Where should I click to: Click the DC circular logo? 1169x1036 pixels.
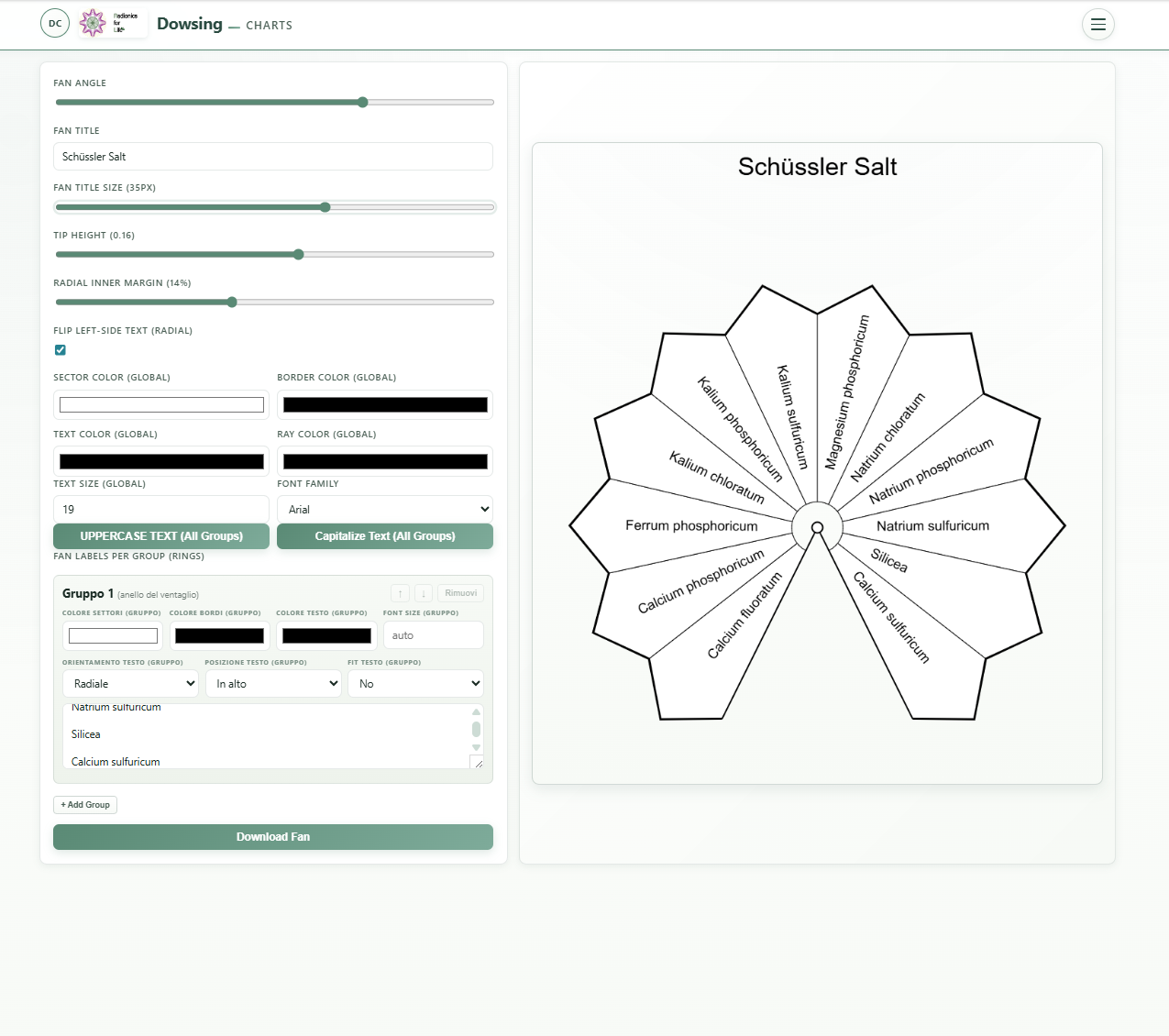coord(55,23)
